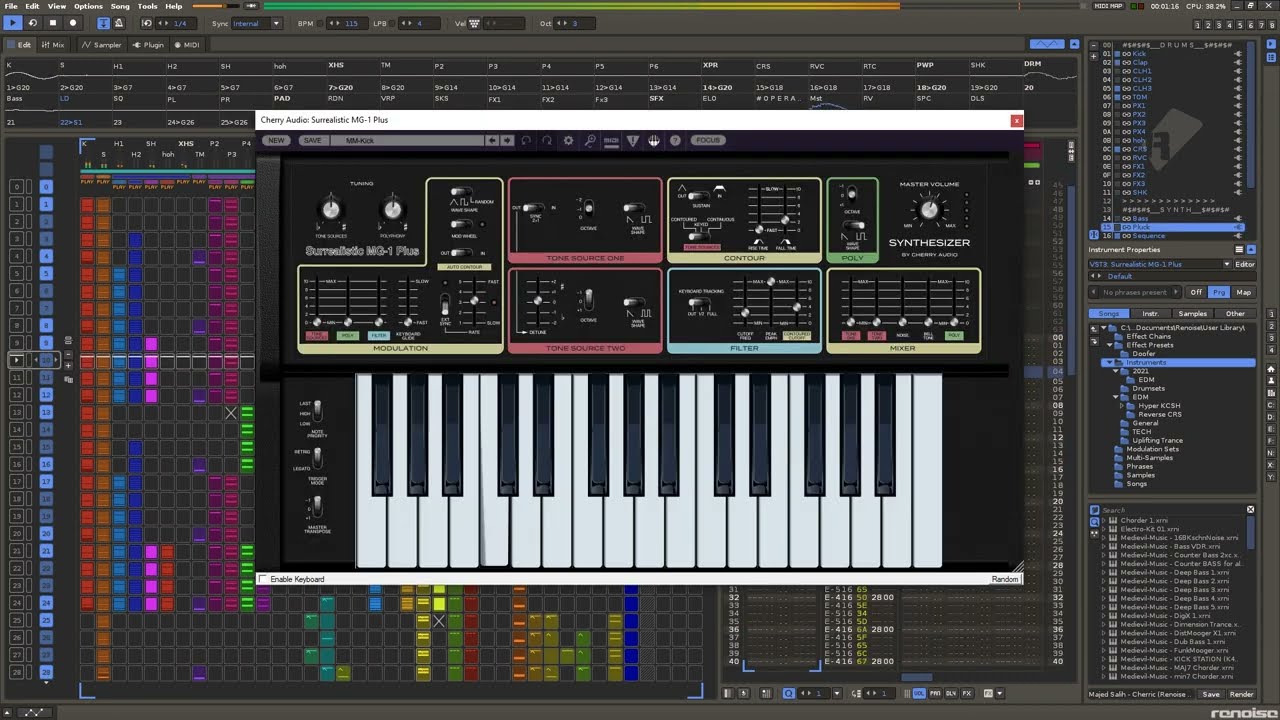
Task: Open the Song menu
Action: coord(120,6)
